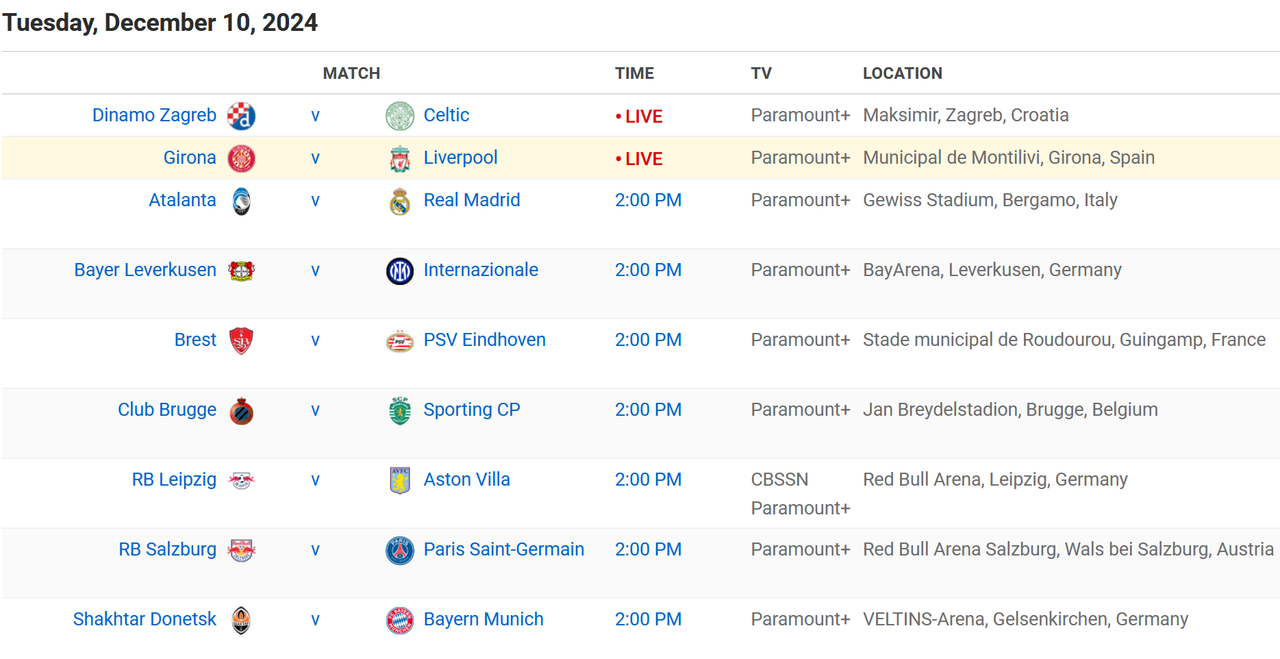The width and height of the screenshot is (1280, 659).
Task: Click the Bayern Munich crest icon
Action: [400, 620]
